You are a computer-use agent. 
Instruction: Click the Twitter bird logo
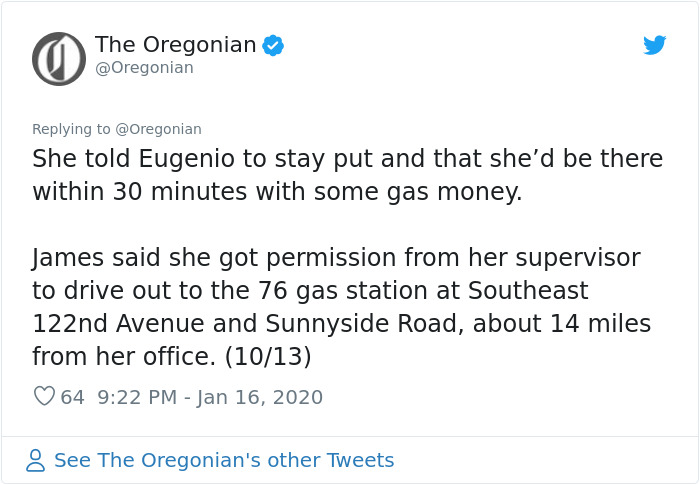(654, 45)
